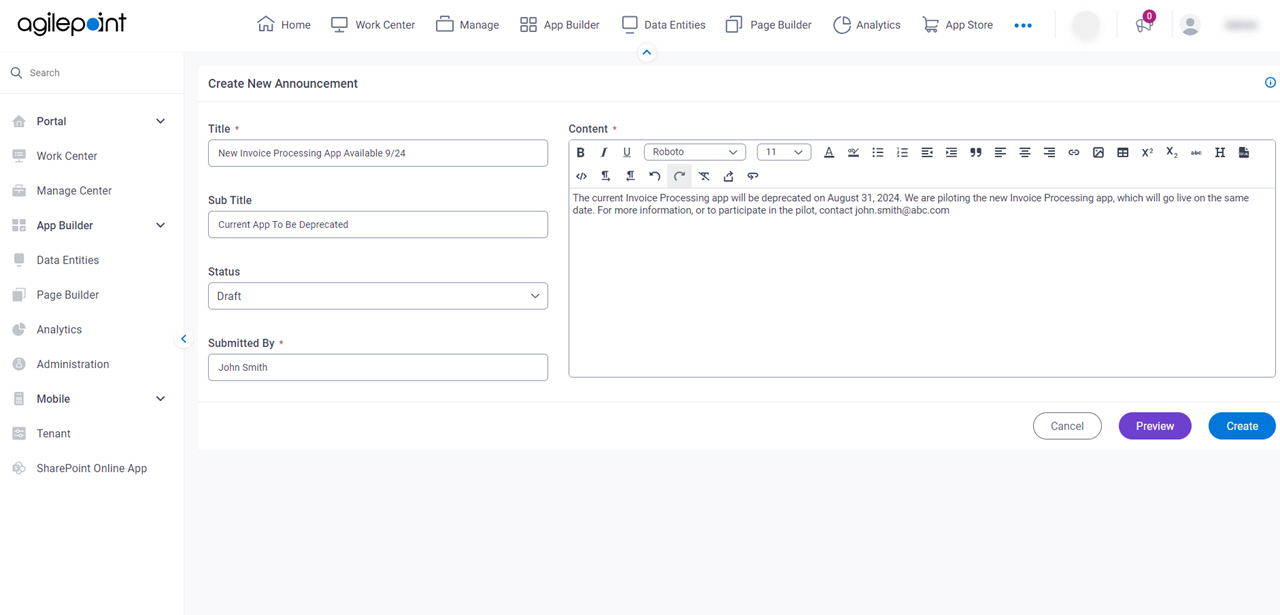Align text left

tap(1000, 153)
